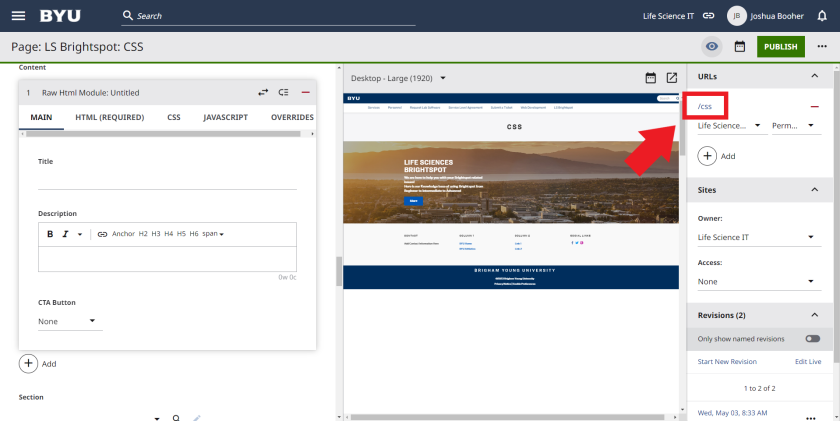Apply italic in the Description toolbar
The height and width of the screenshot is (421, 840).
coord(65,234)
